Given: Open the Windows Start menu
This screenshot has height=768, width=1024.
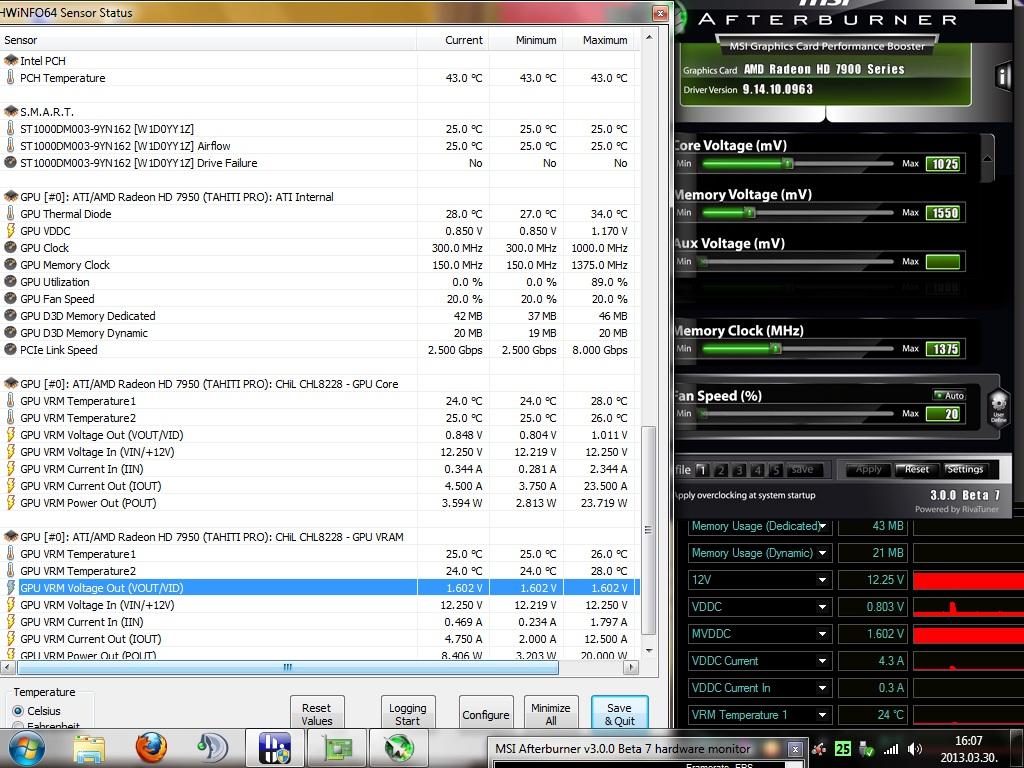Looking at the screenshot, I should click(x=26, y=748).
